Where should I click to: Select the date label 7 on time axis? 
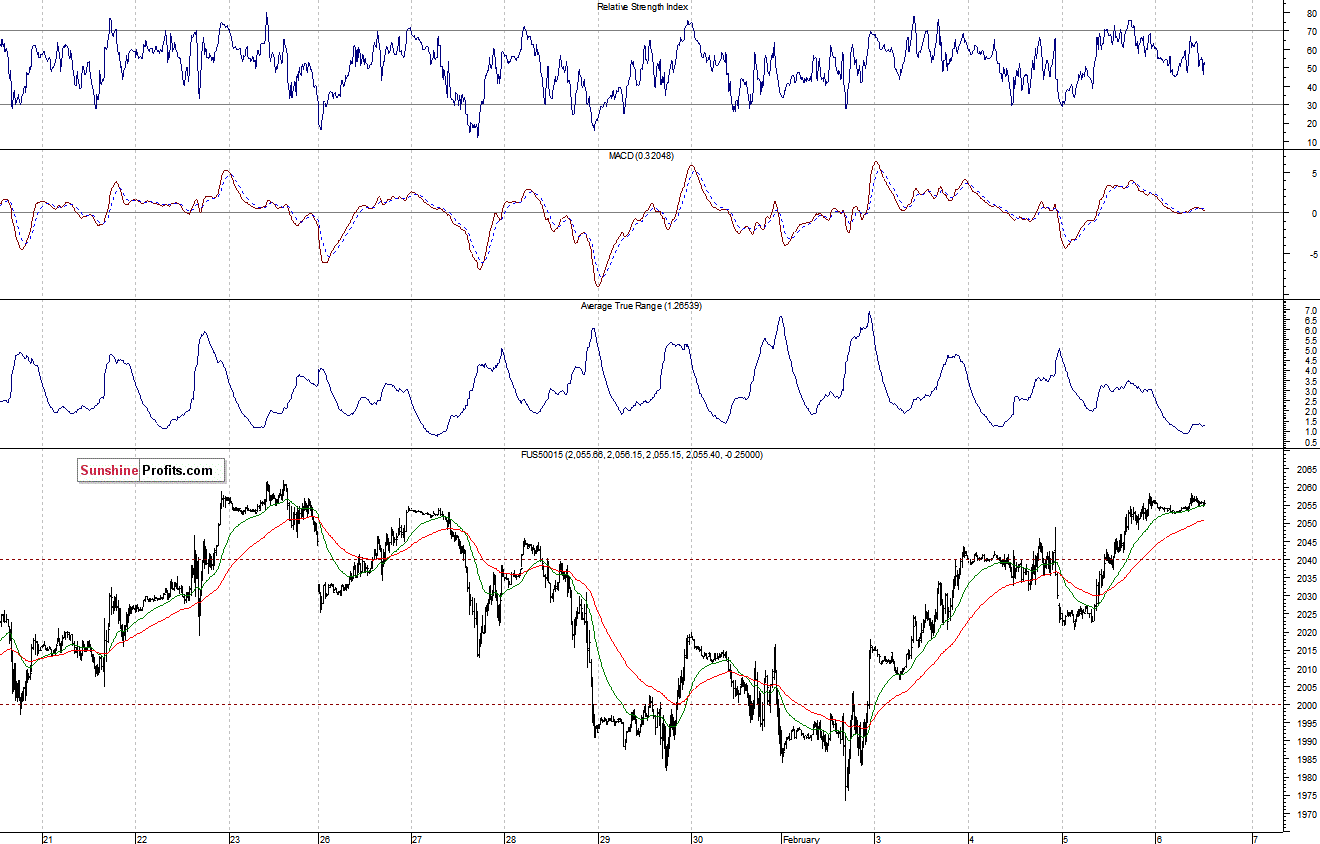[1254, 838]
